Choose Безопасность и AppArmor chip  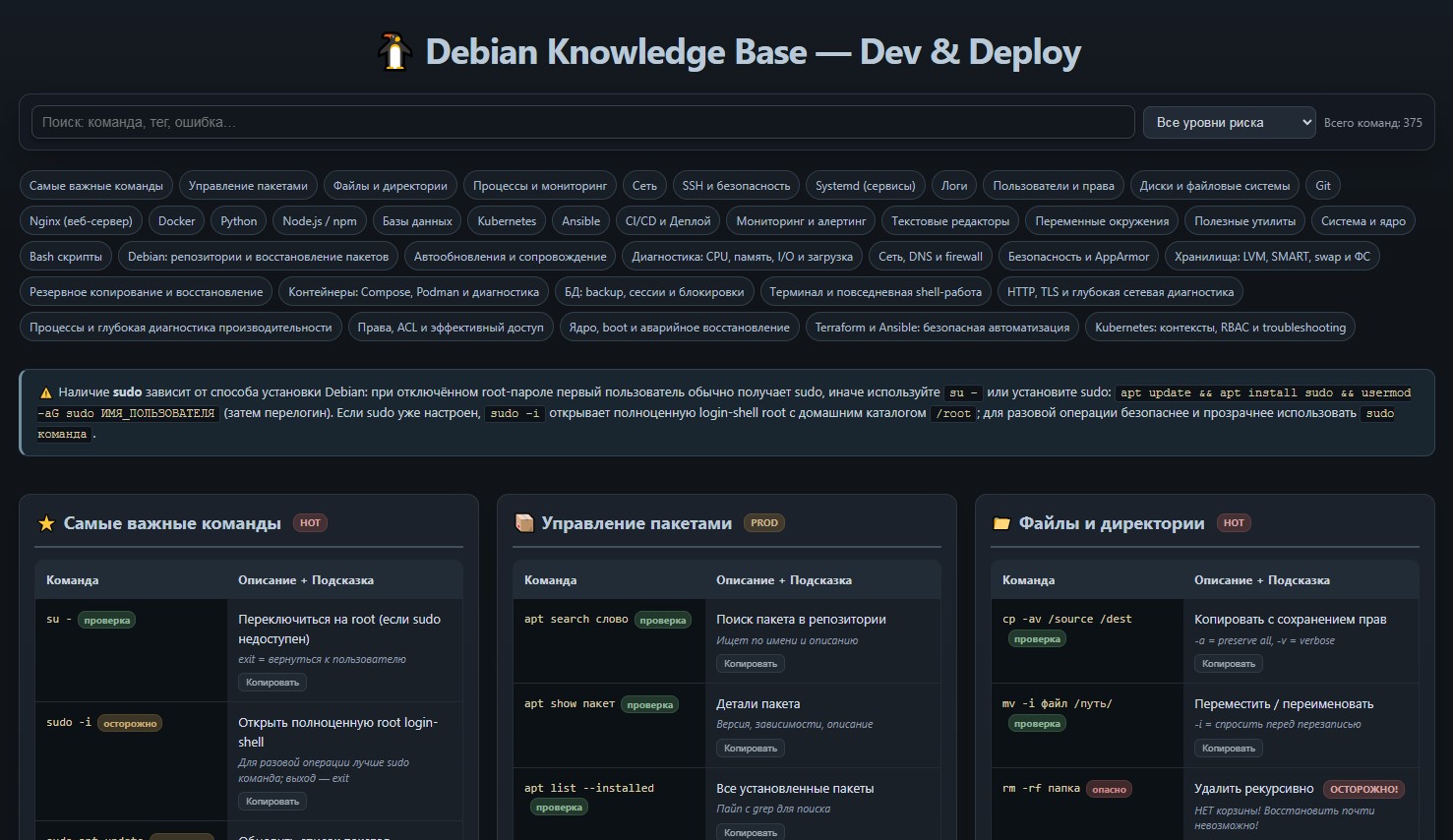pyautogui.click(x=1078, y=257)
